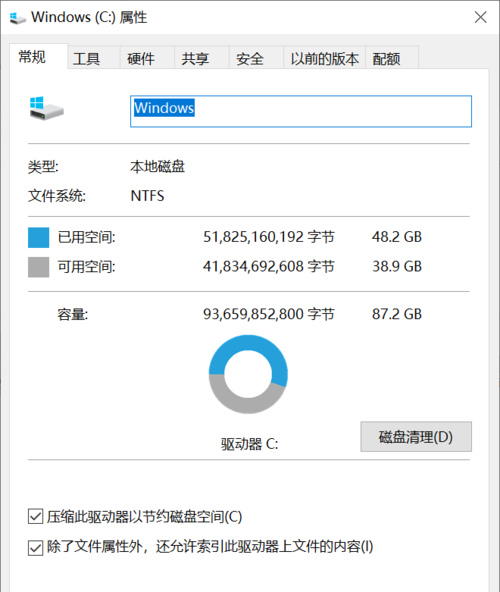This screenshot has height=592, width=500.
Task: Toggle the compress this drive checkbox
Action: click(35, 516)
